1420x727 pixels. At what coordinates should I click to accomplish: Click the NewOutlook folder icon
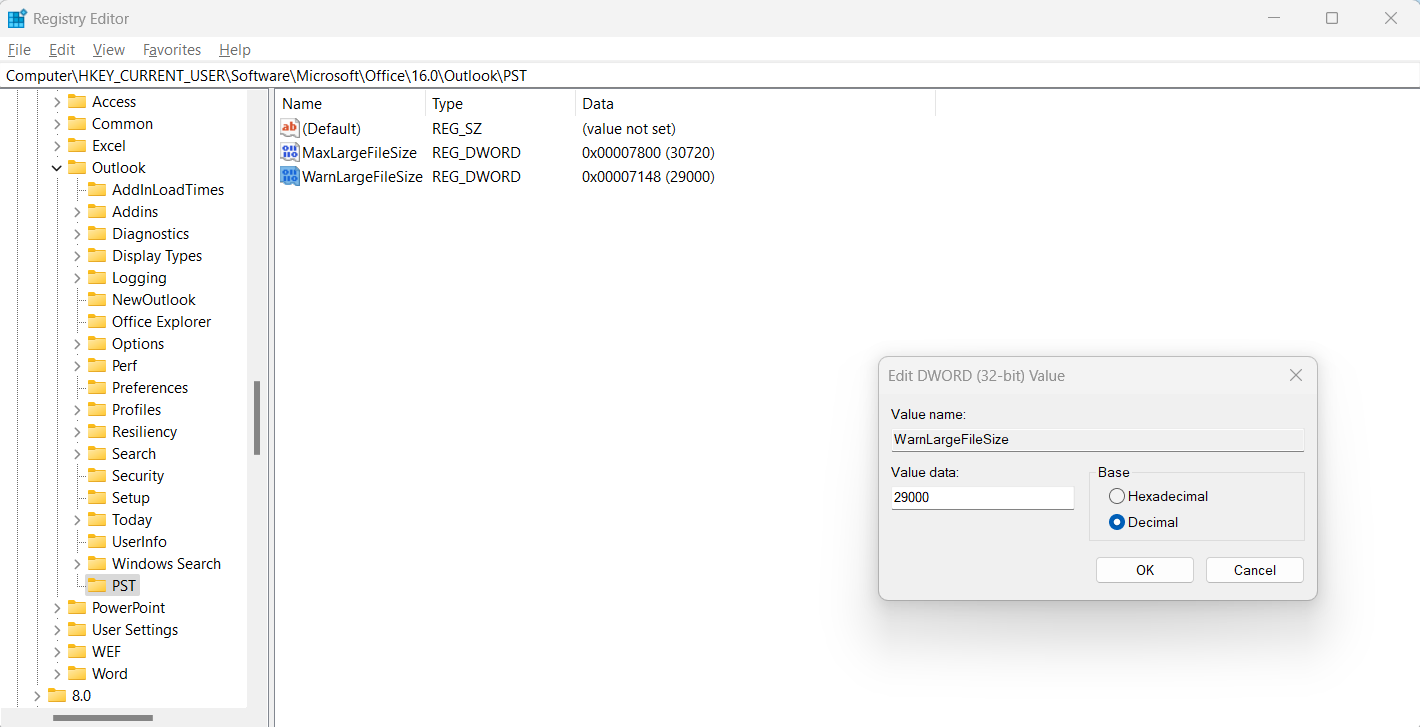click(x=97, y=299)
